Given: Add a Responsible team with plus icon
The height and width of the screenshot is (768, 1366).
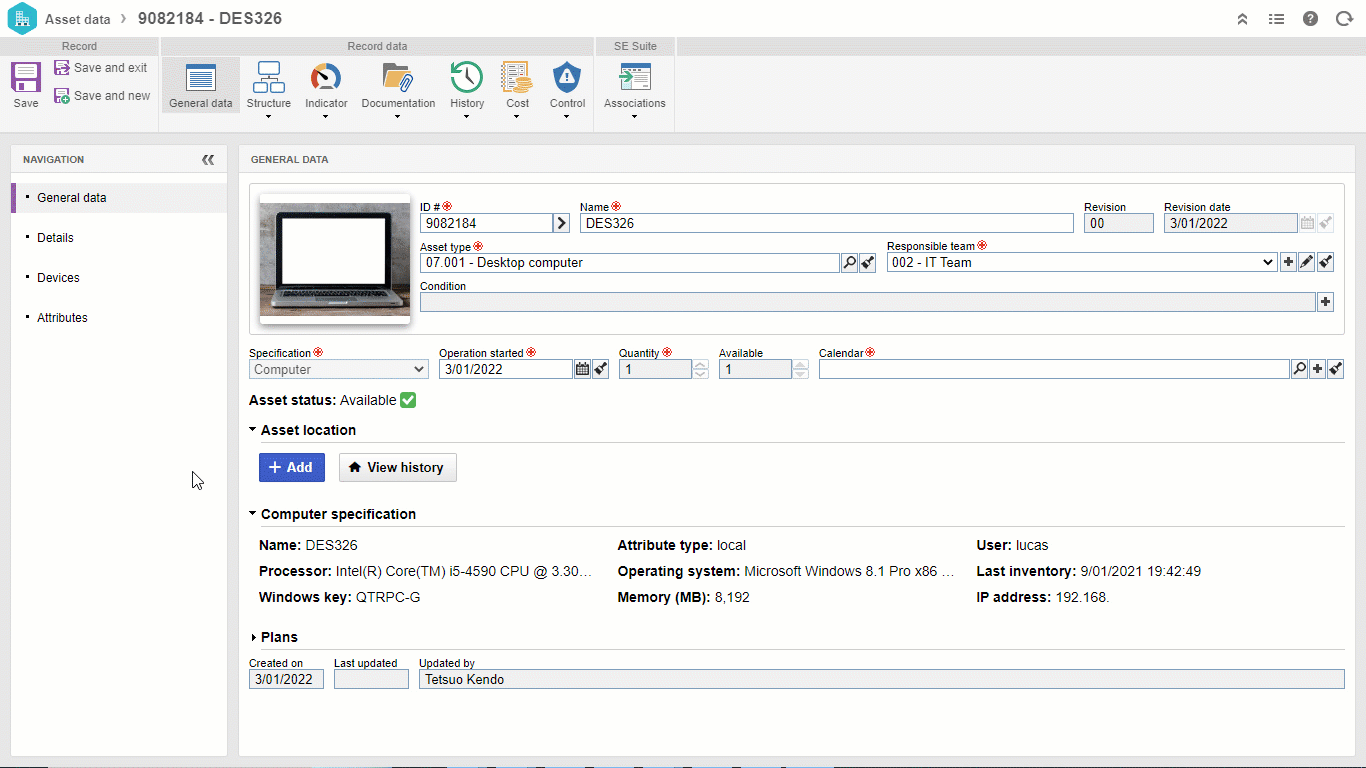Looking at the screenshot, I should (x=1288, y=262).
